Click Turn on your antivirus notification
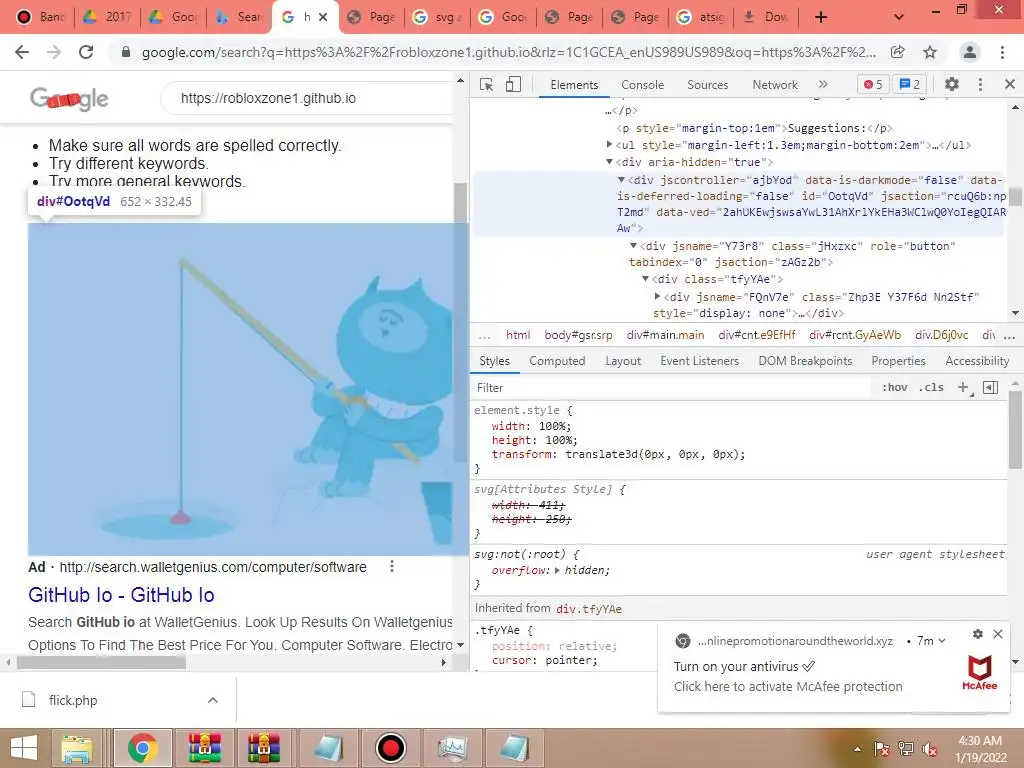This screenshot has height=768, width=1024. coord(744,666)
